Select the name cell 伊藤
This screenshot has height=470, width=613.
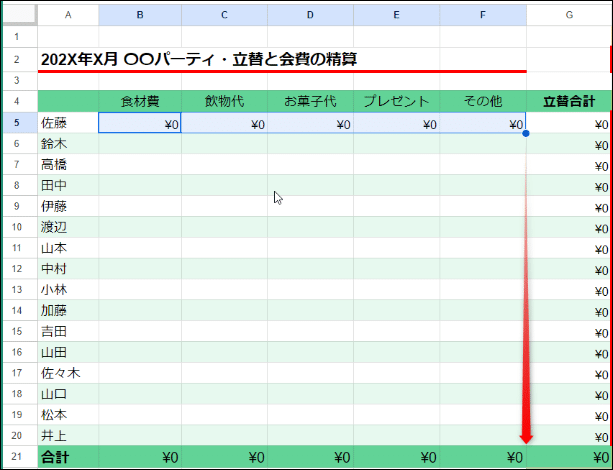click(x=68, y=206)
